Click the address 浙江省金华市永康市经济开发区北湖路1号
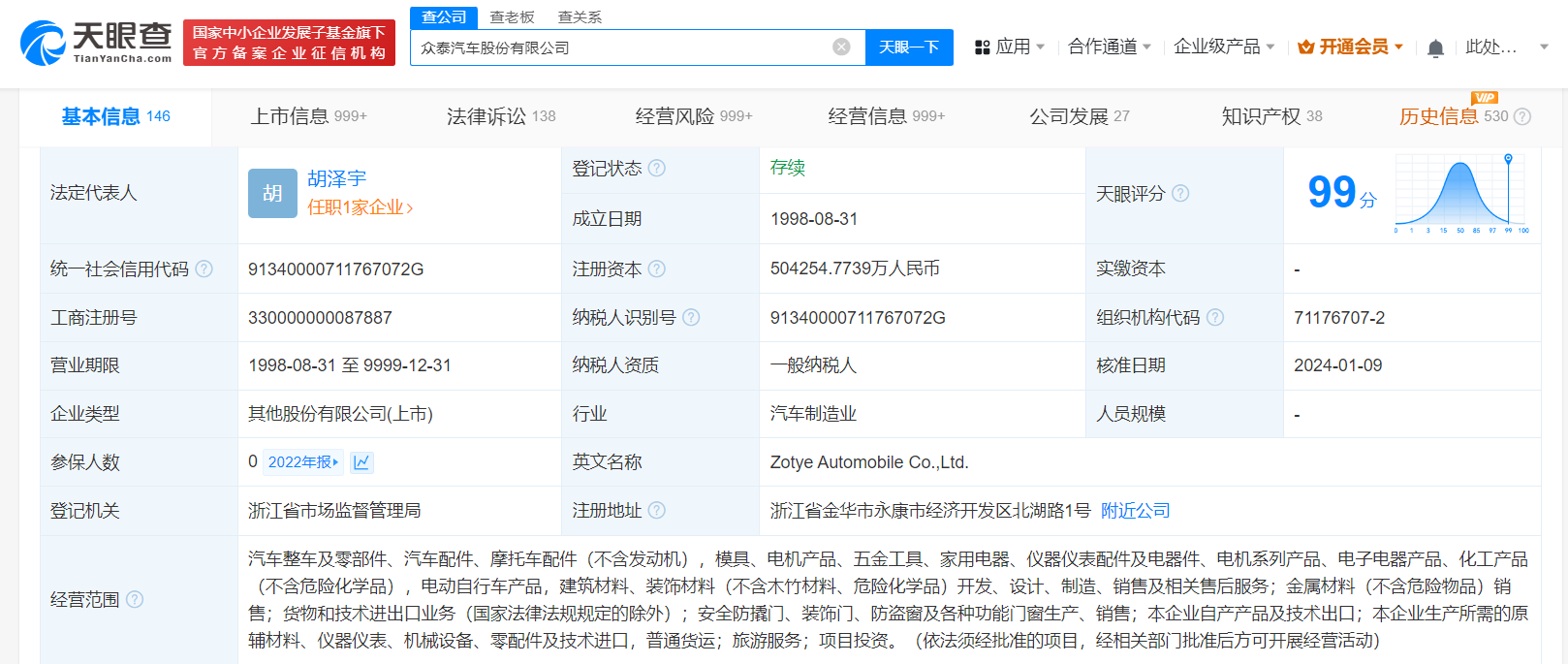 (930, 511)
